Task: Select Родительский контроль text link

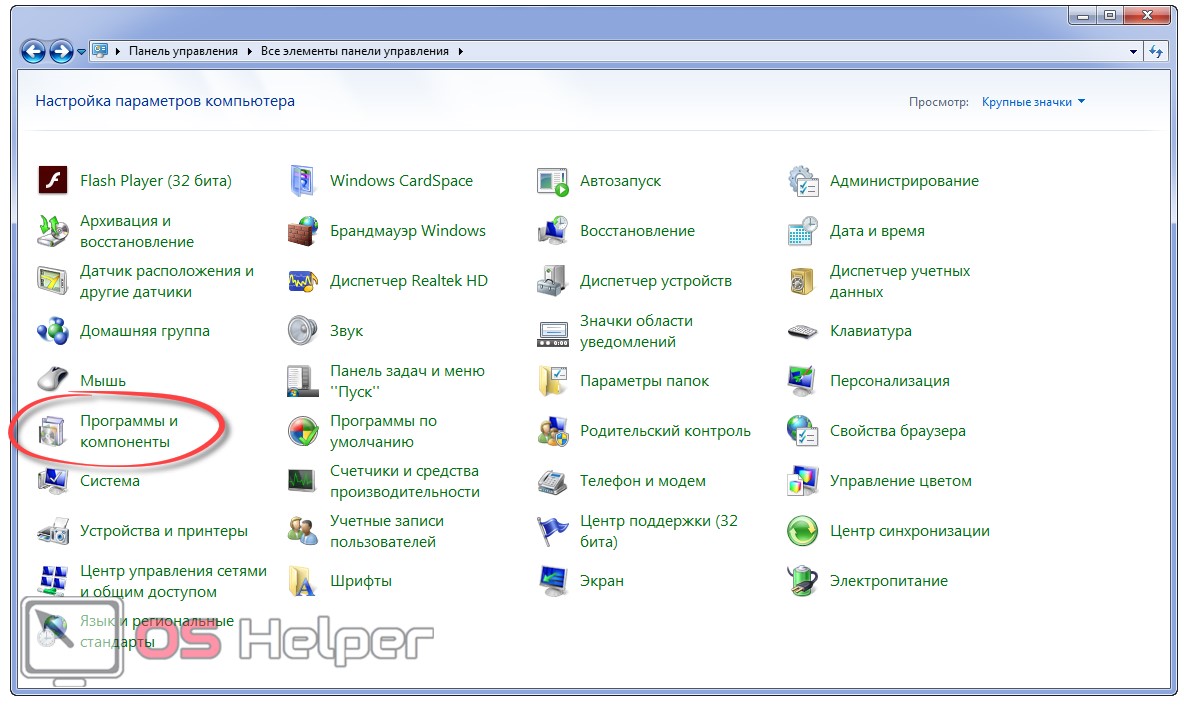Action: point(665,431)
